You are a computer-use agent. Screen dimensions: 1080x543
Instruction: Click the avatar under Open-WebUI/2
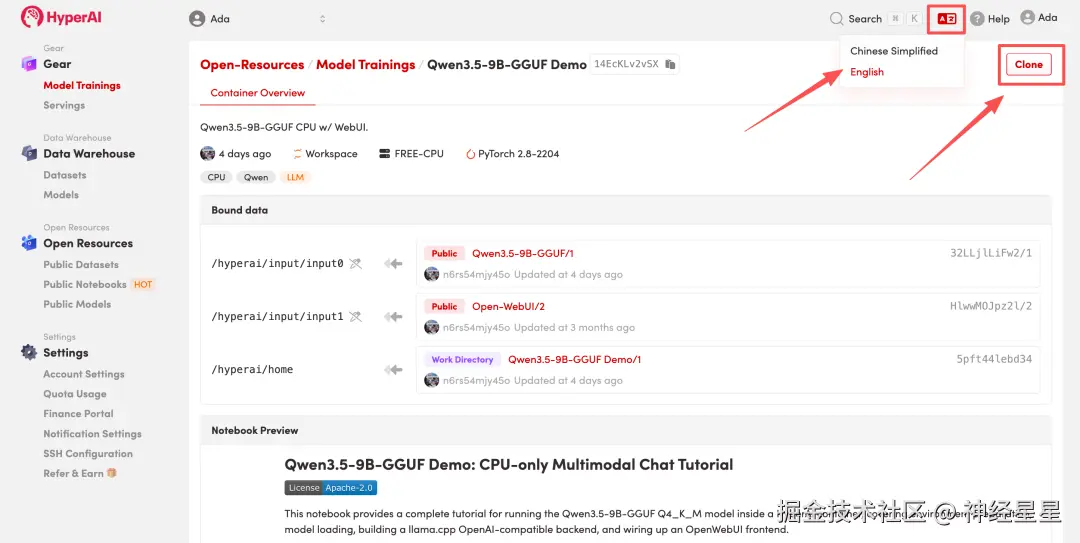point(432,327)
